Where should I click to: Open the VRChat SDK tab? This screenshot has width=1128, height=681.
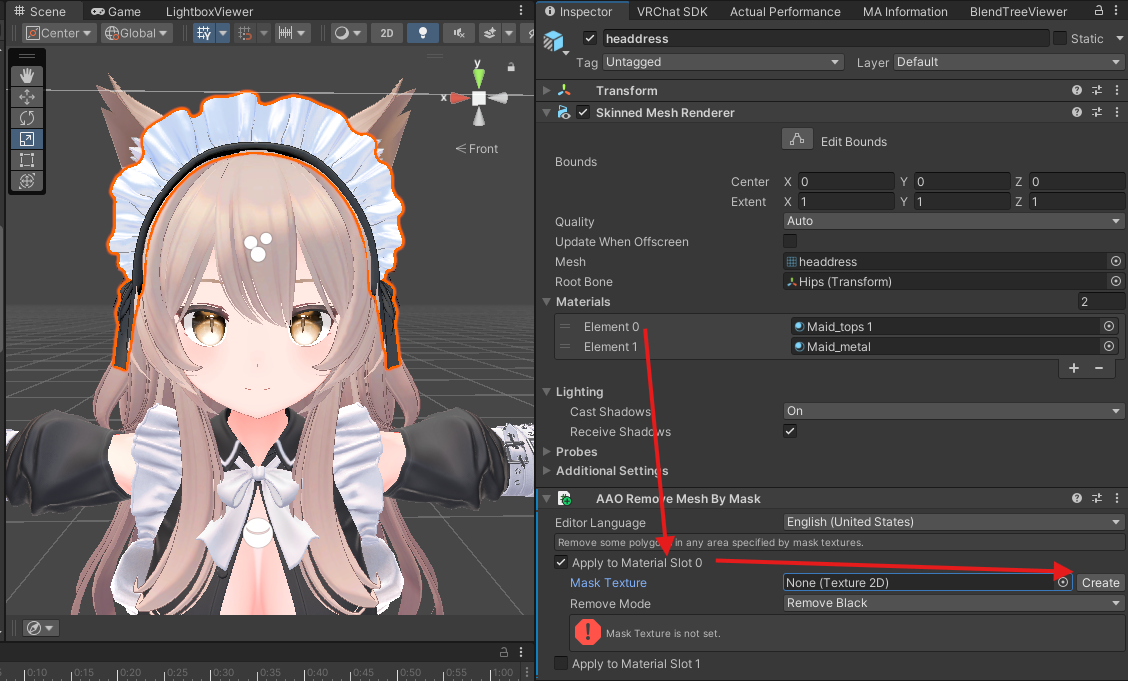pos(672,11)
